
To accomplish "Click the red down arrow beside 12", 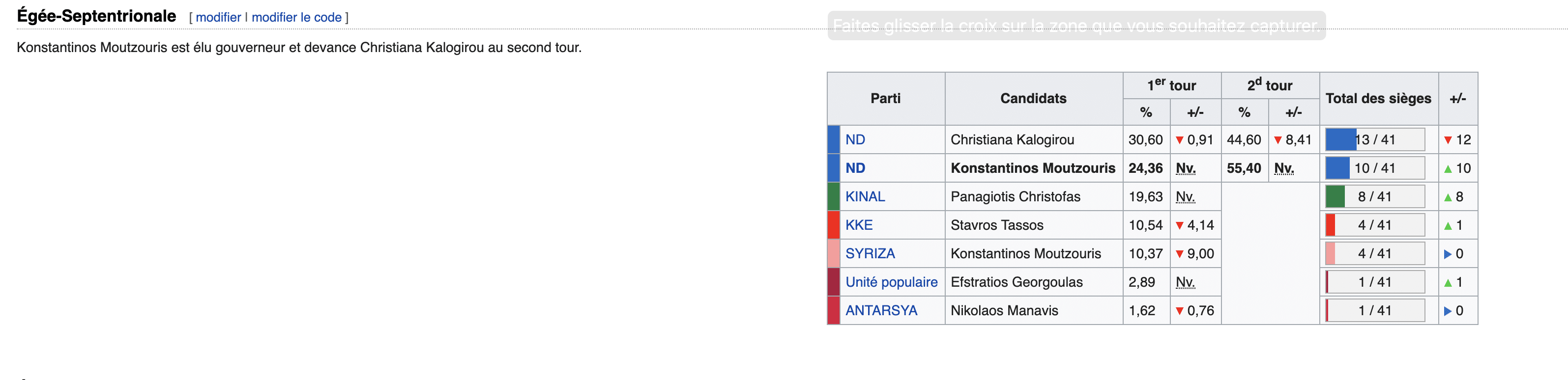I will pos(1448,140).
